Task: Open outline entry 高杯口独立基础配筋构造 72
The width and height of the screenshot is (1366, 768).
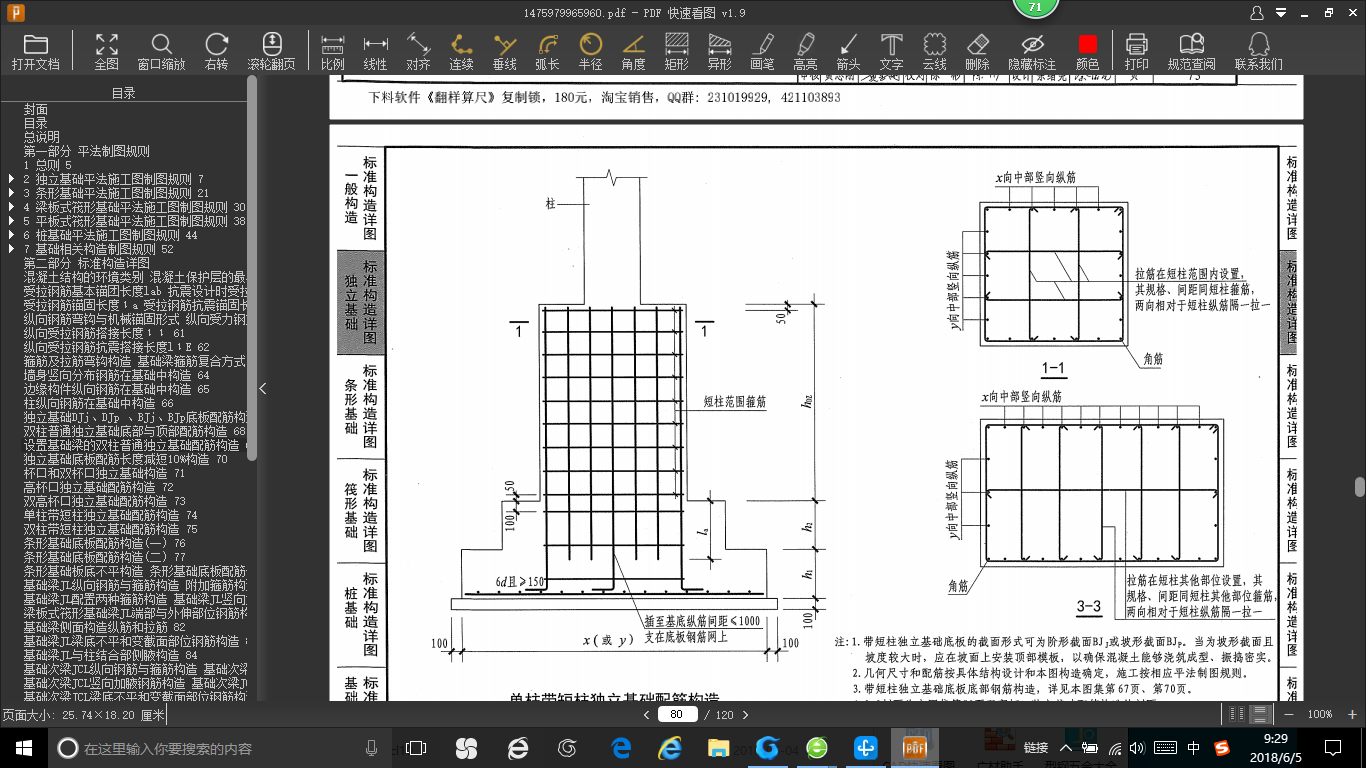Action: (98, 487)
